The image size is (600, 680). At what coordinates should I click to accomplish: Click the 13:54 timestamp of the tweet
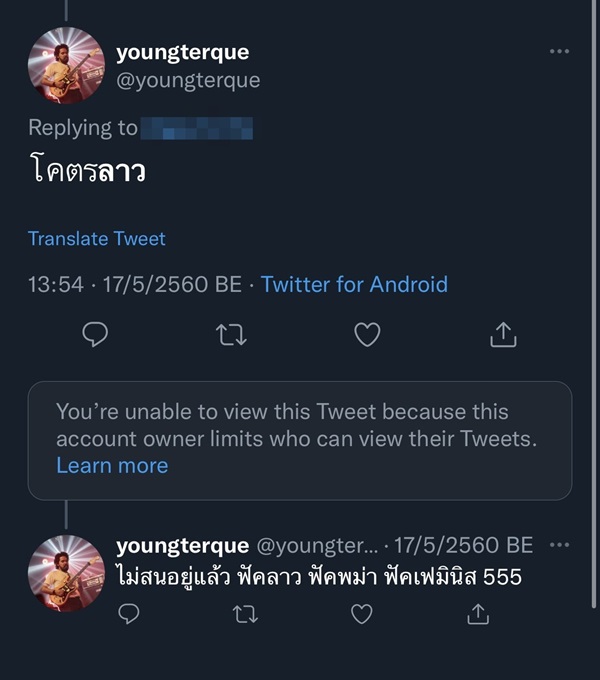tap(56, 284)
